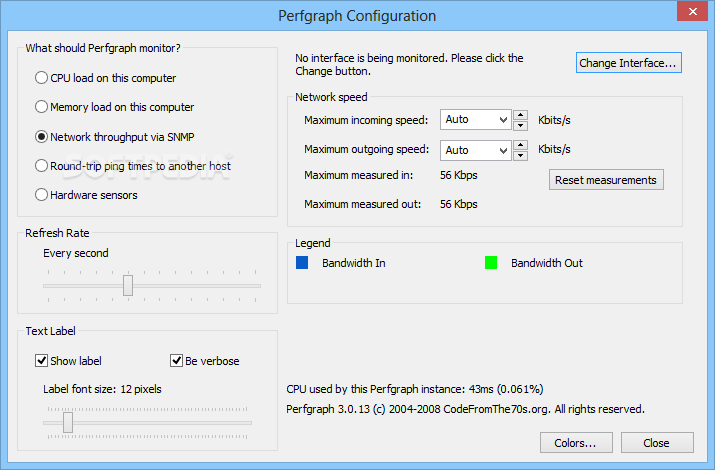Click the 'Bandwidth In' legend label
The image size is (715, 470).
click(354, 263)
